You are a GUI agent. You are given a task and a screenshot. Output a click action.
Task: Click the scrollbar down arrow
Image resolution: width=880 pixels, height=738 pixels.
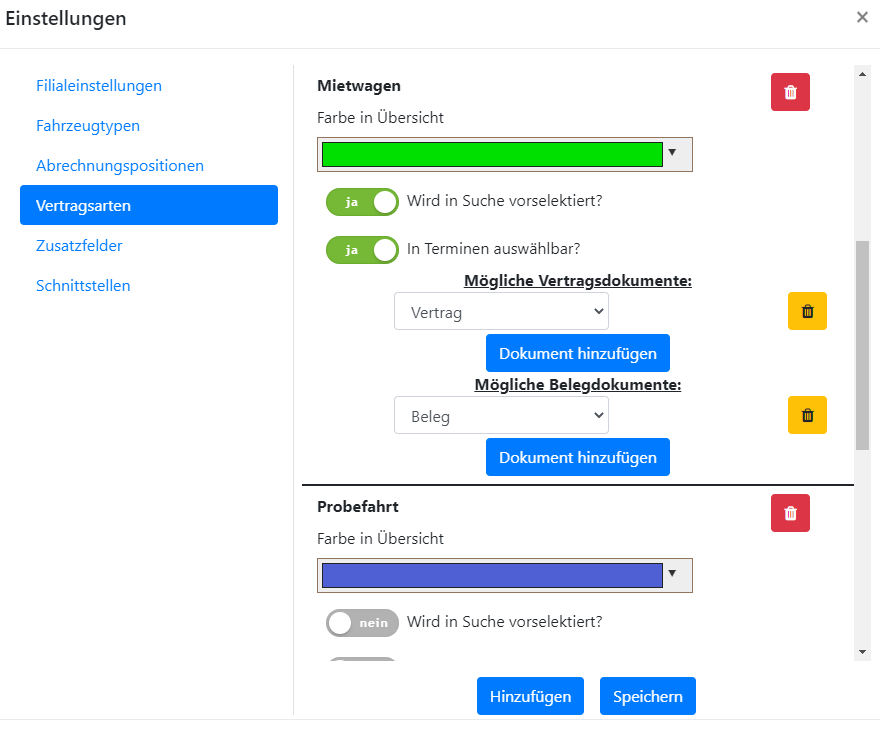pos(862,652)
